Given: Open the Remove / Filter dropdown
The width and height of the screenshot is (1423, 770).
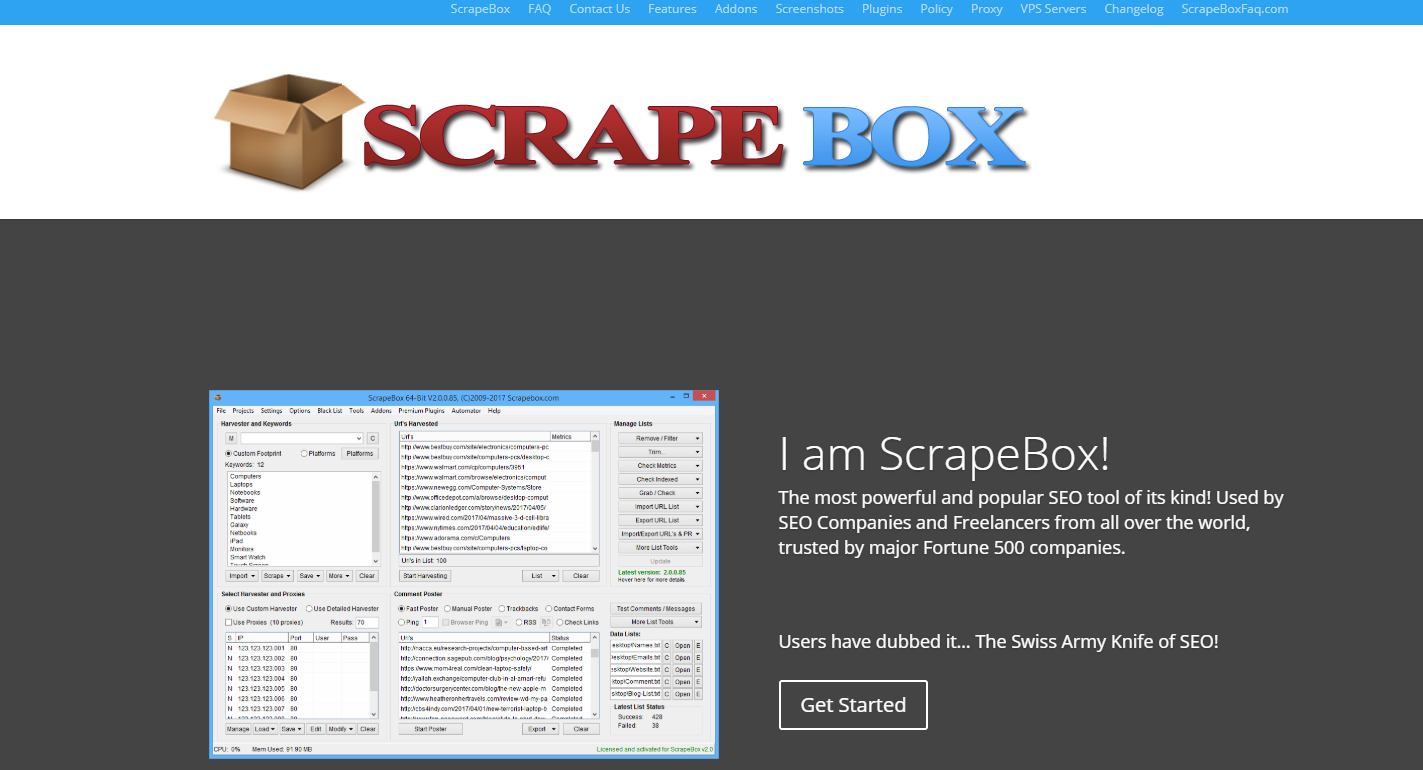Looking at the screenshot, I should click(660, 438).
